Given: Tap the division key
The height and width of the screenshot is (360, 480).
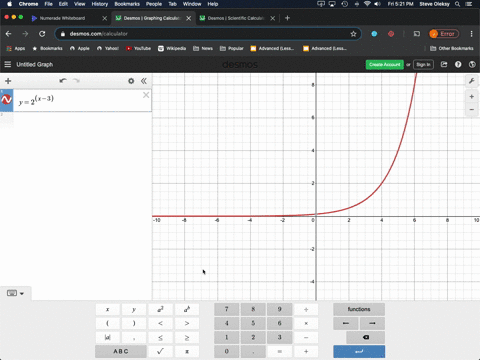Looking at the screenshot, I should point(306,309).
